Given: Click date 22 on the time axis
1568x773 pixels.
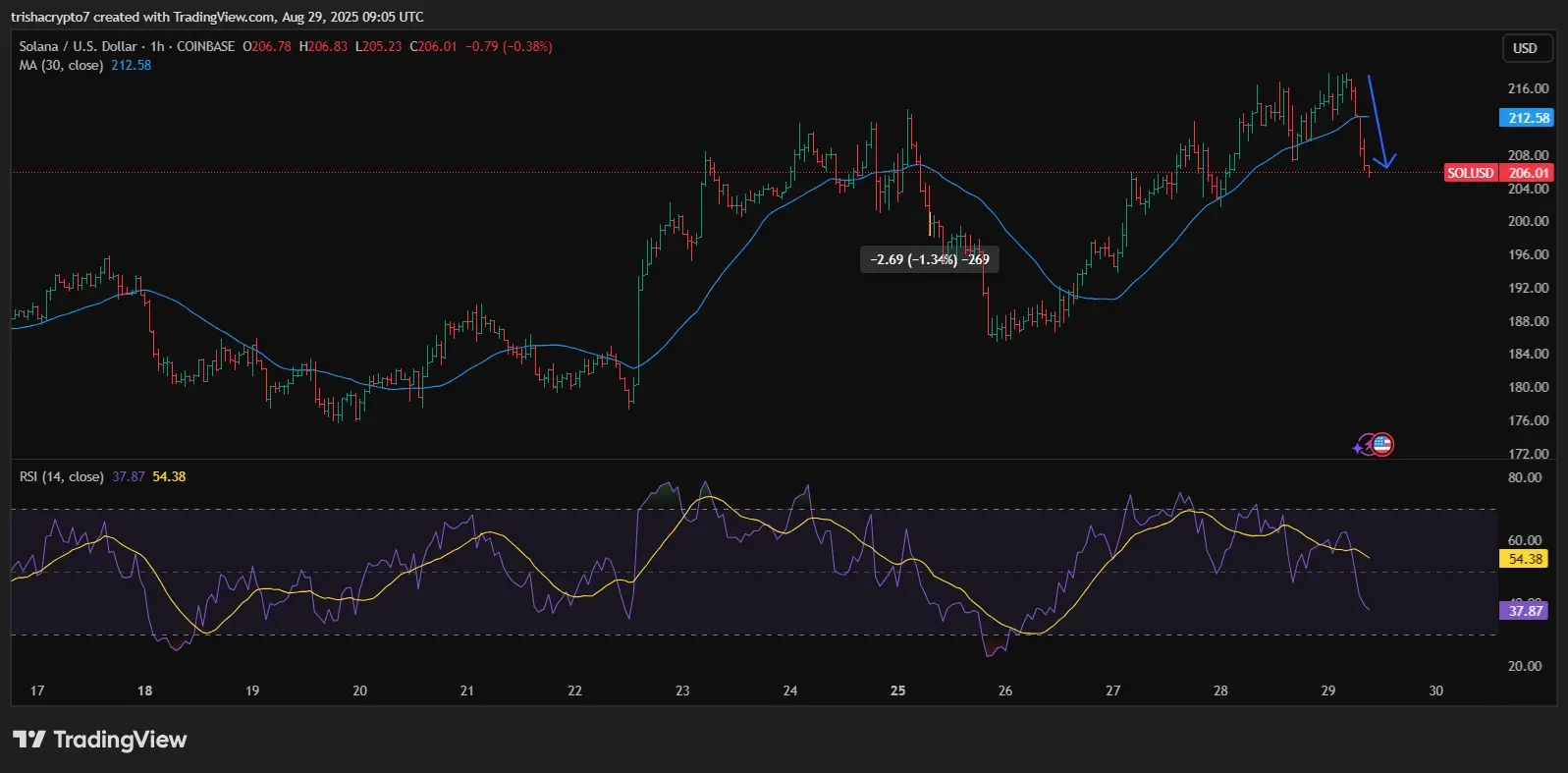Looking at the screenshot, I should point(574,690).
